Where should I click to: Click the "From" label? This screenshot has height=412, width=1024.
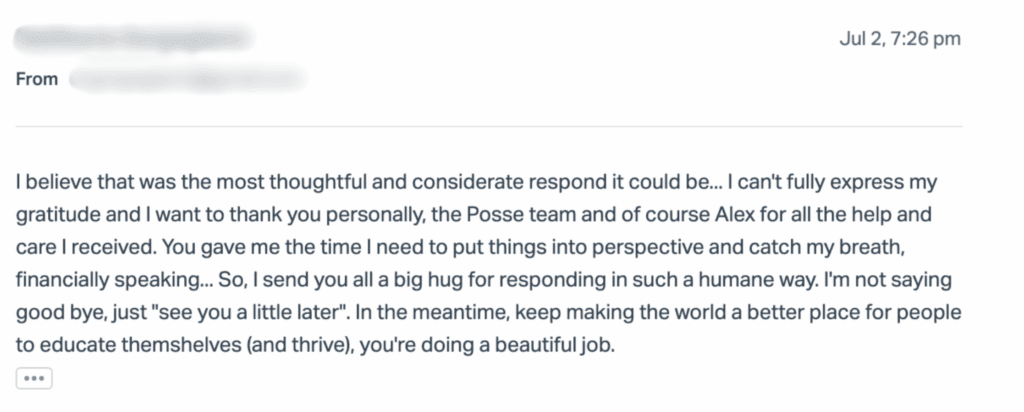[x=37, y=80]
